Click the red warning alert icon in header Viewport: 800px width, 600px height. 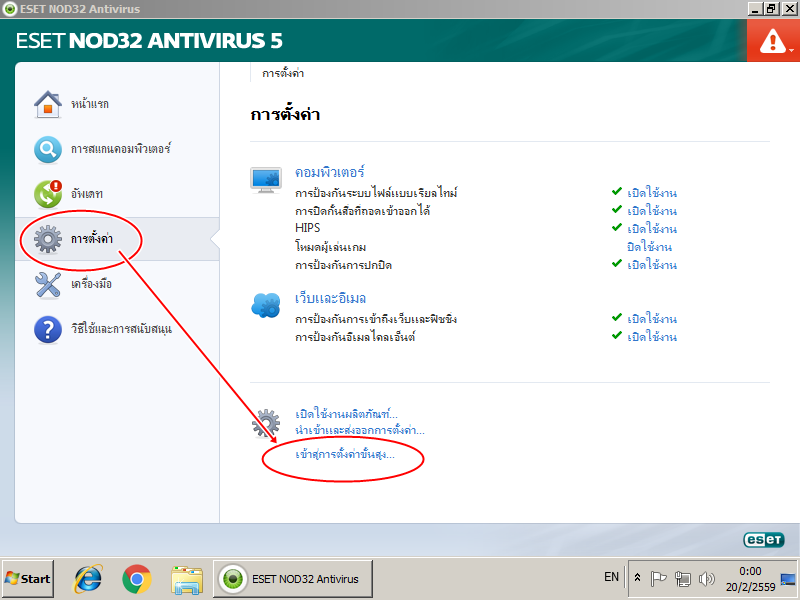772,41
